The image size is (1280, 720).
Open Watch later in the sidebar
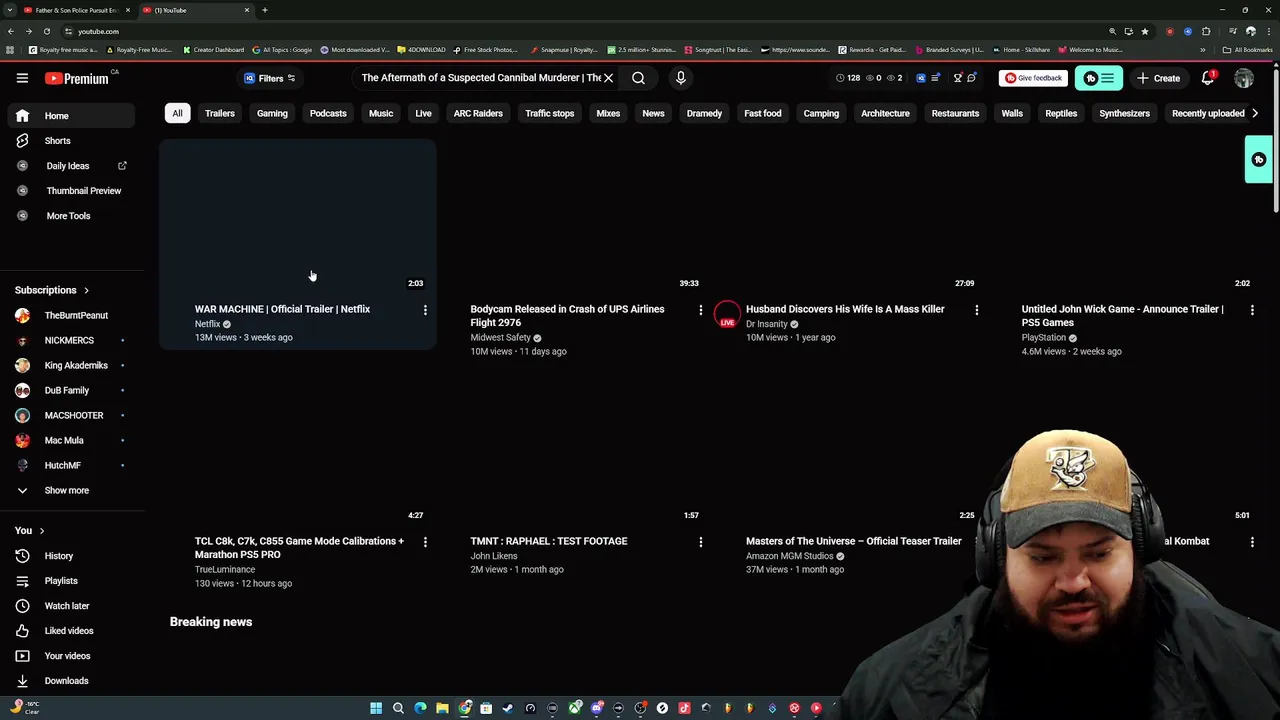coord(72,606)
